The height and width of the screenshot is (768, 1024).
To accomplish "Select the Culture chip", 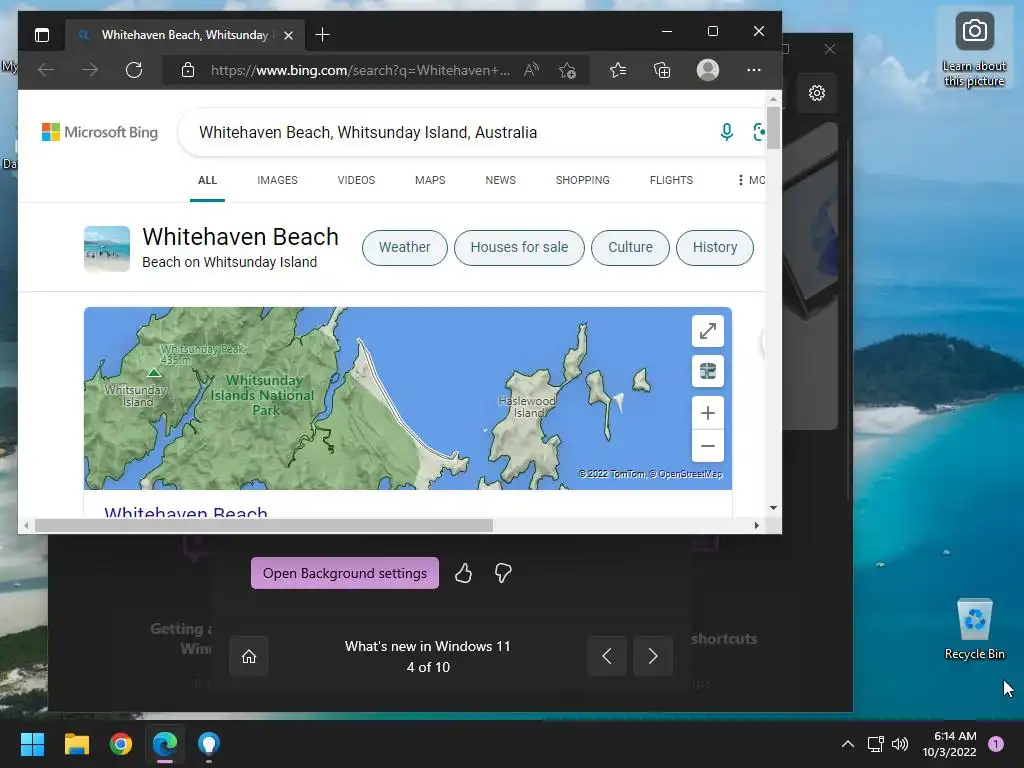I will point(630,248).
